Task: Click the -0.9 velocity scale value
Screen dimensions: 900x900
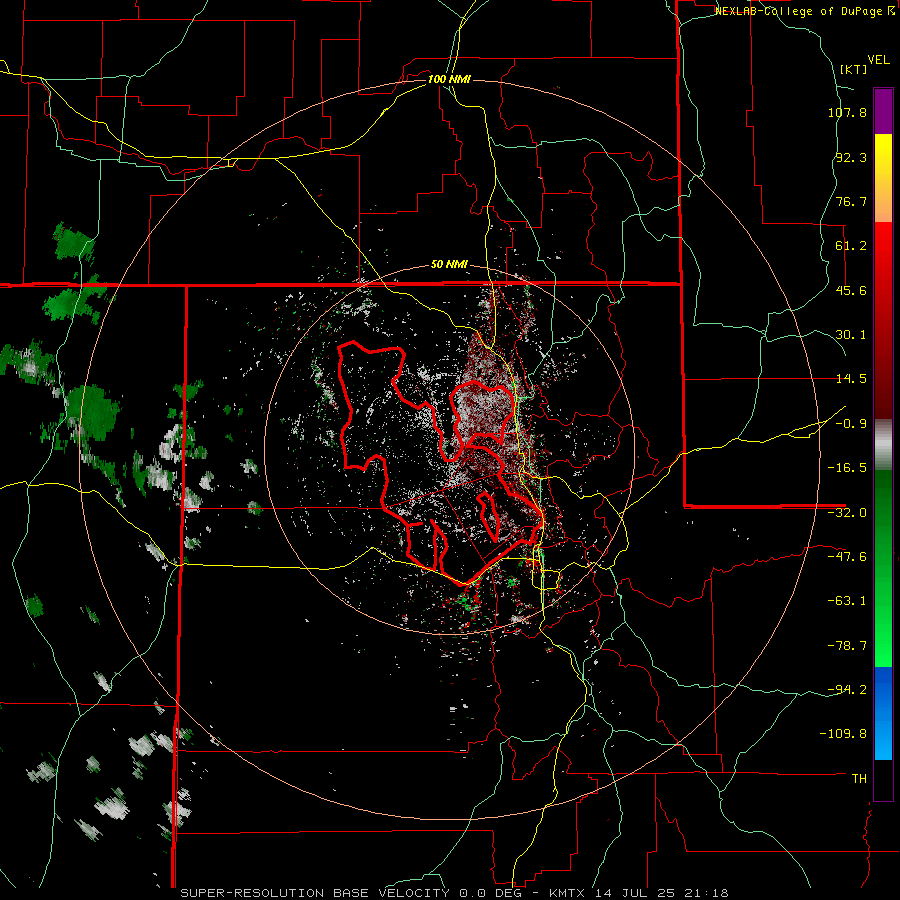Action: [851, 424]
